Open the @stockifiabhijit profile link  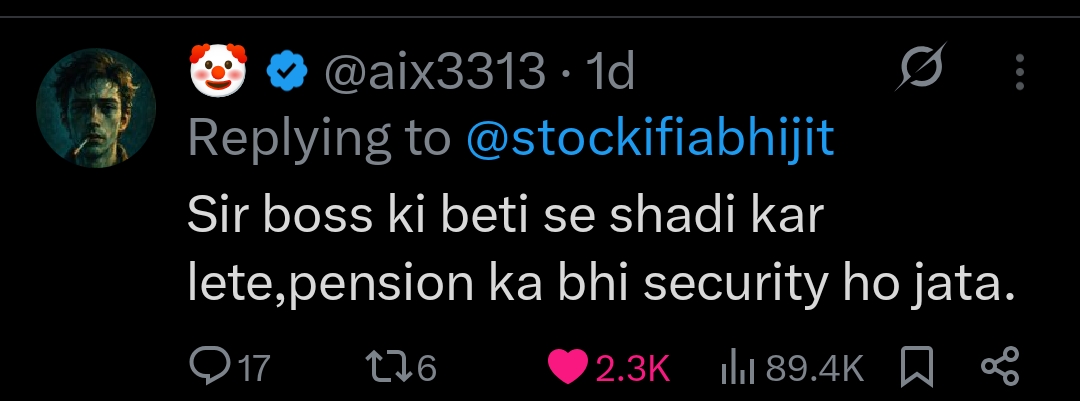coord(650,137)
